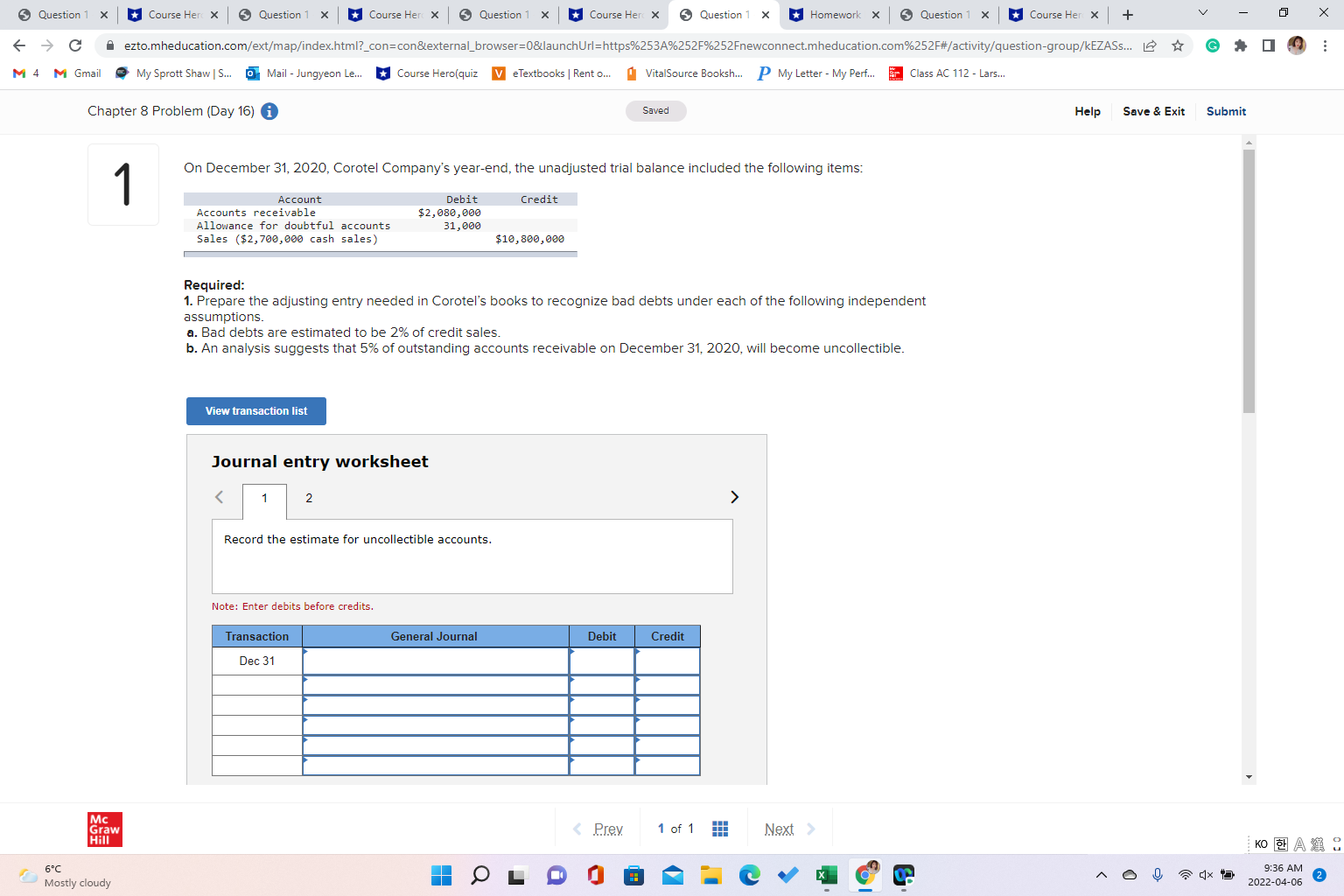
Task: Click the Windows Search icon
Action: (479, 874)
